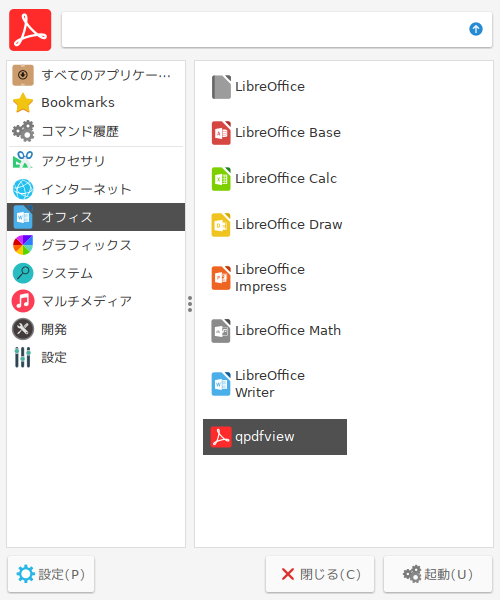Image resolution: width=500 pixels, height=600 pixels.
Task: Click the sliders icon beside 設定 category
Action: 23,357
